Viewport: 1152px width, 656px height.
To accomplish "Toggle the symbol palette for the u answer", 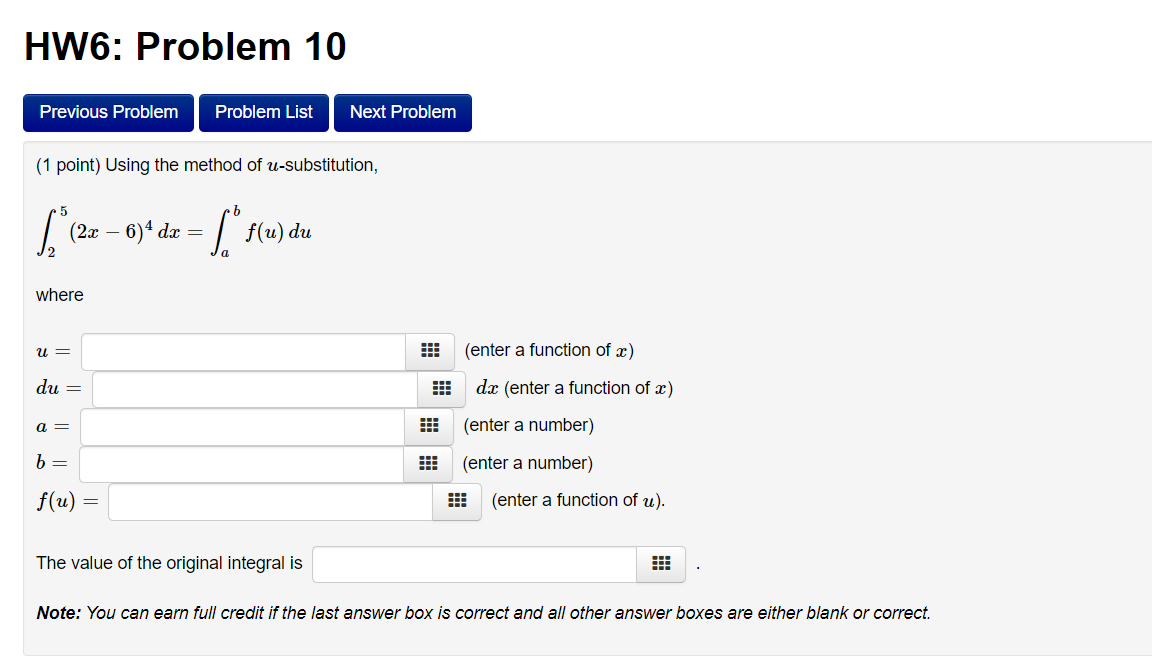I will pos(429,351).
